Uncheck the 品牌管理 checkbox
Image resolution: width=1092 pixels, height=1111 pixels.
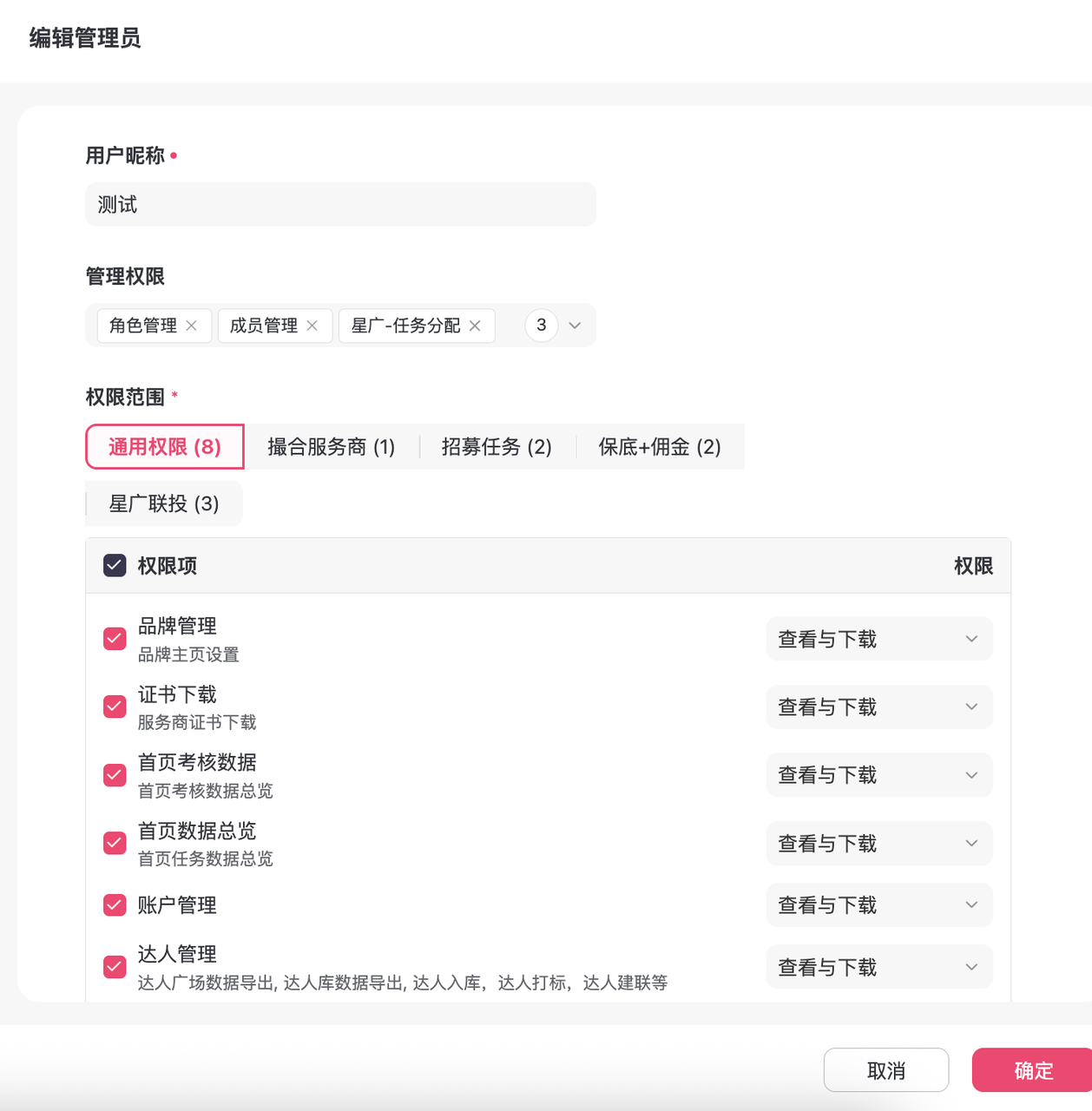115,639
